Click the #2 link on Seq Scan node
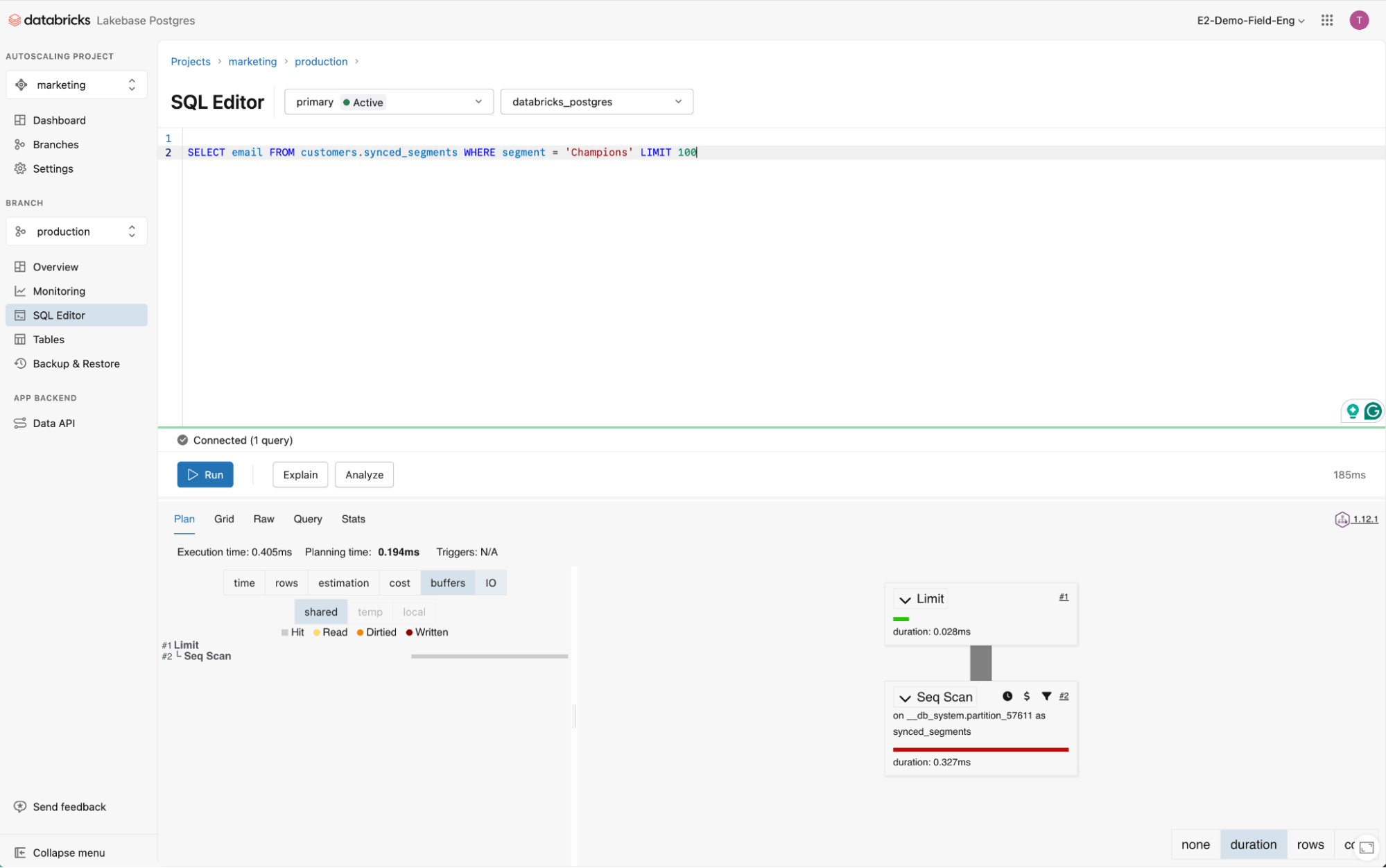This screenshot has height=868, width=1386. pos(1064,696)
